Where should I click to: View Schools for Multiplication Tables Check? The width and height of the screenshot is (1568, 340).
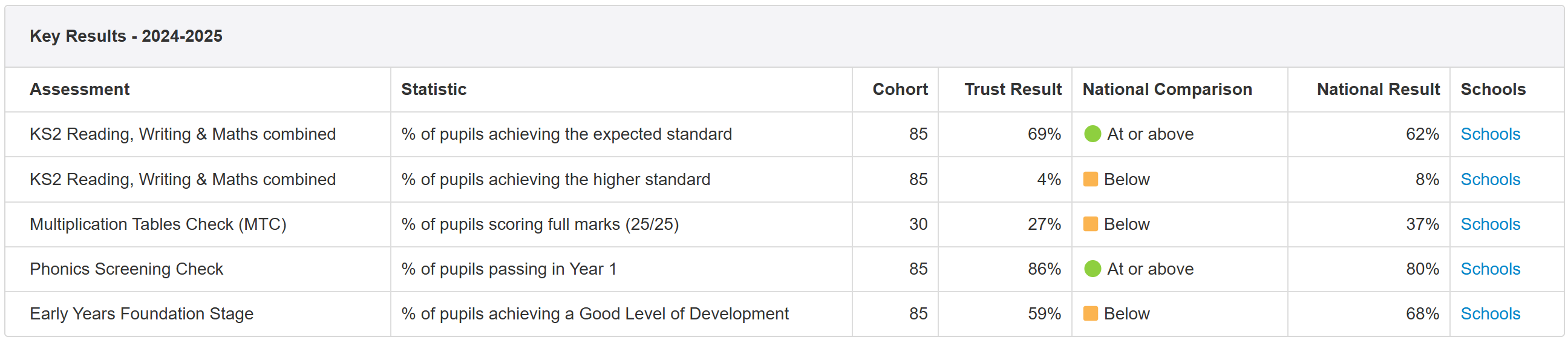tap(1489, 224)
